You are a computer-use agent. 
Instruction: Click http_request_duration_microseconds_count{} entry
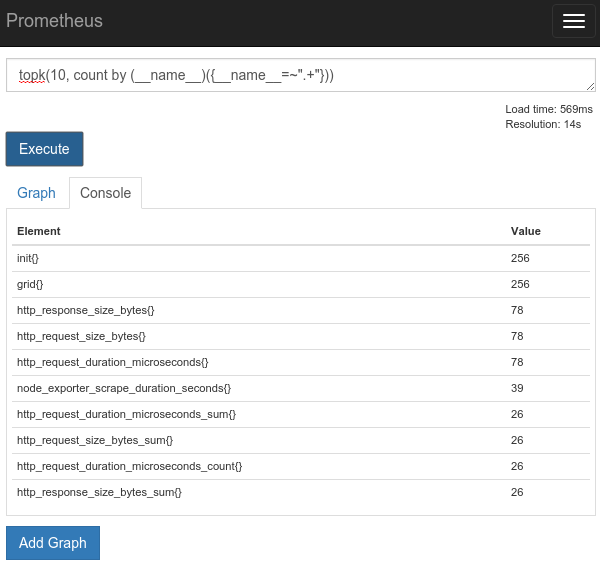129,466
